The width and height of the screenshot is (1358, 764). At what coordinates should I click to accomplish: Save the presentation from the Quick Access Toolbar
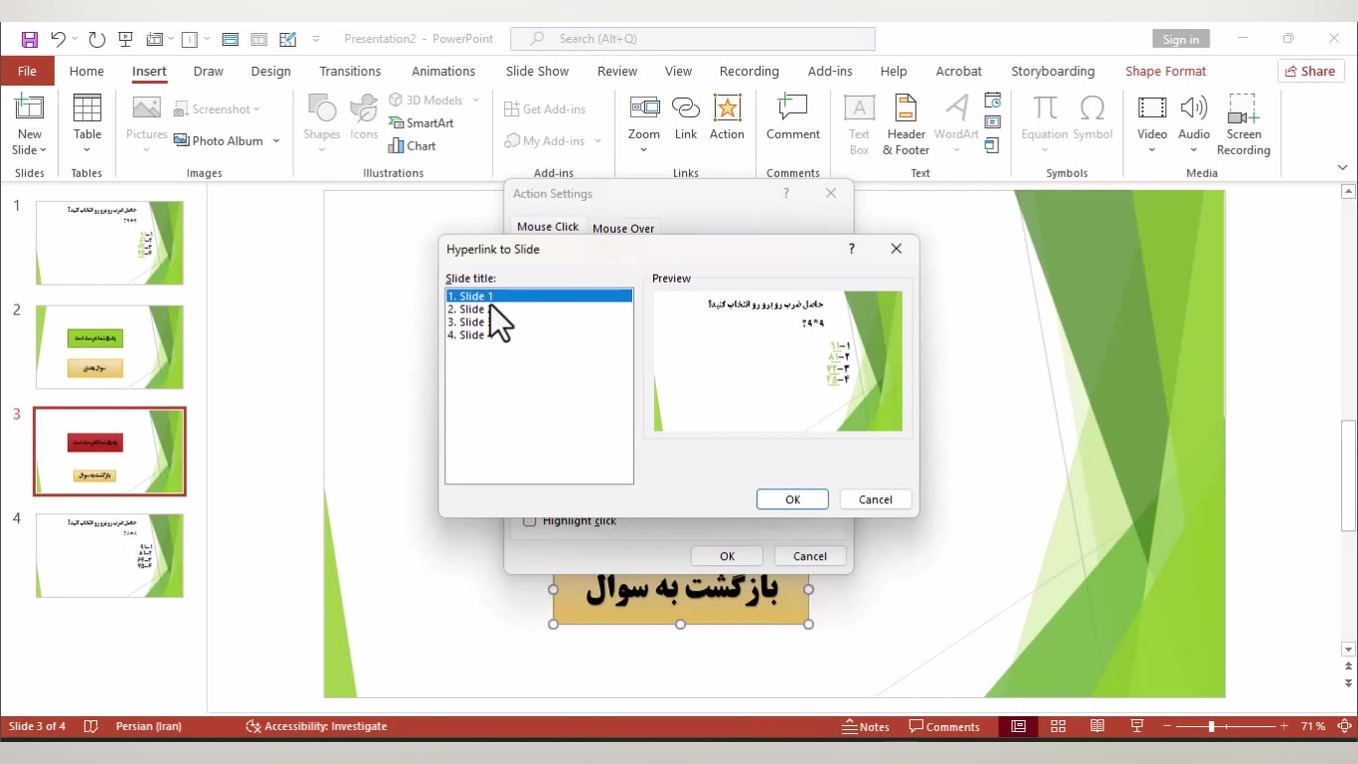click(x=30, y=39)
